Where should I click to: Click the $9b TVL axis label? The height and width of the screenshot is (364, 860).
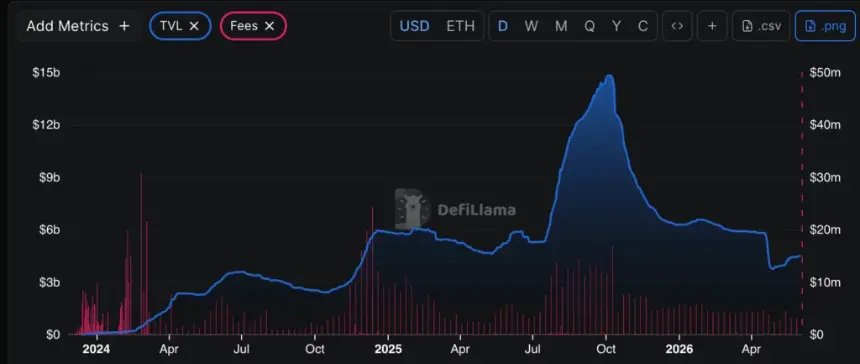pos(48,178)
